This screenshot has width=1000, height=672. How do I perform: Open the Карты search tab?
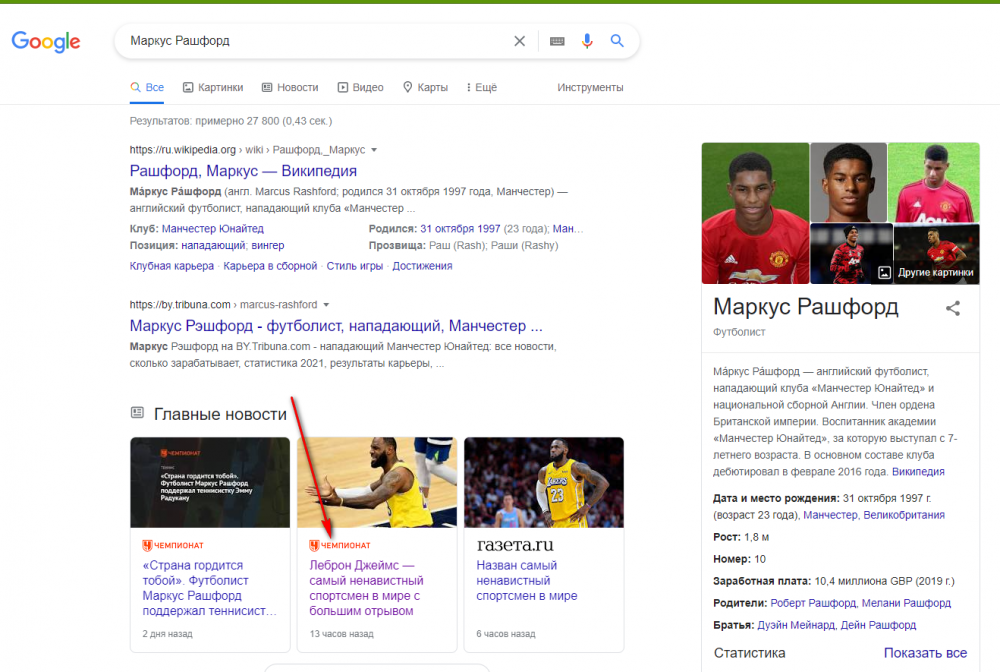(x=425, y=88)
